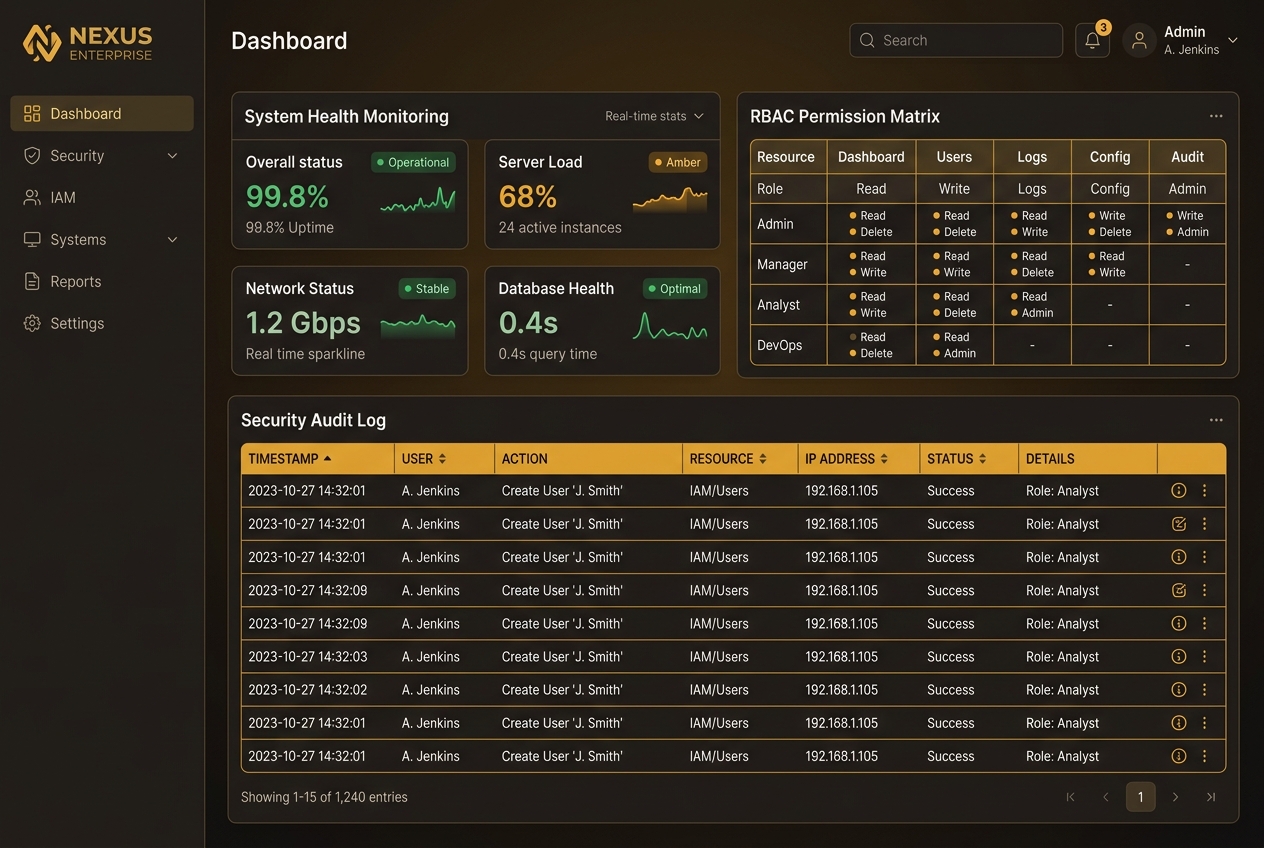1264x848 pixels.
Task: Go to next page of audit log
Action: click(1176, 797)
